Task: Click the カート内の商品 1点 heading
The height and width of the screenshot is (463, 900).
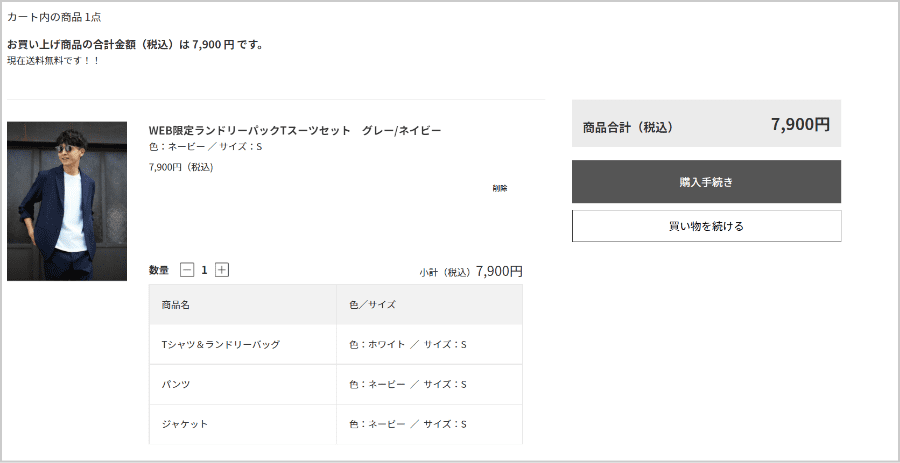Action: (x=54, y=17)
